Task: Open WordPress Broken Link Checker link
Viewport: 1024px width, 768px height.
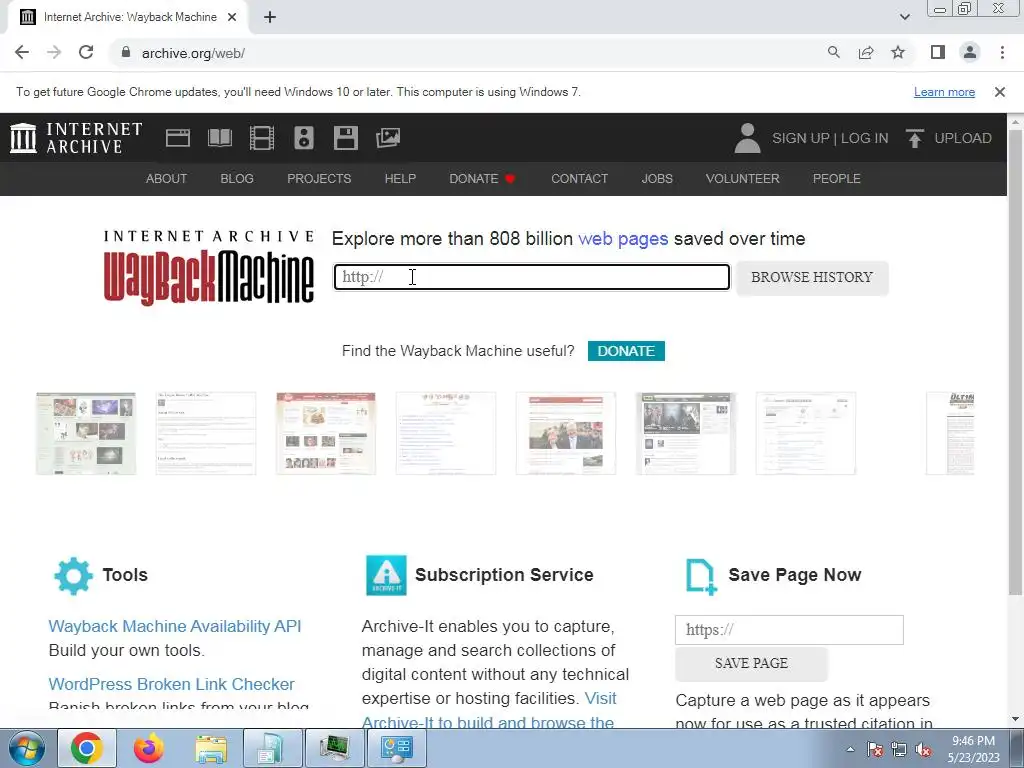Action: tap(172, 684)
